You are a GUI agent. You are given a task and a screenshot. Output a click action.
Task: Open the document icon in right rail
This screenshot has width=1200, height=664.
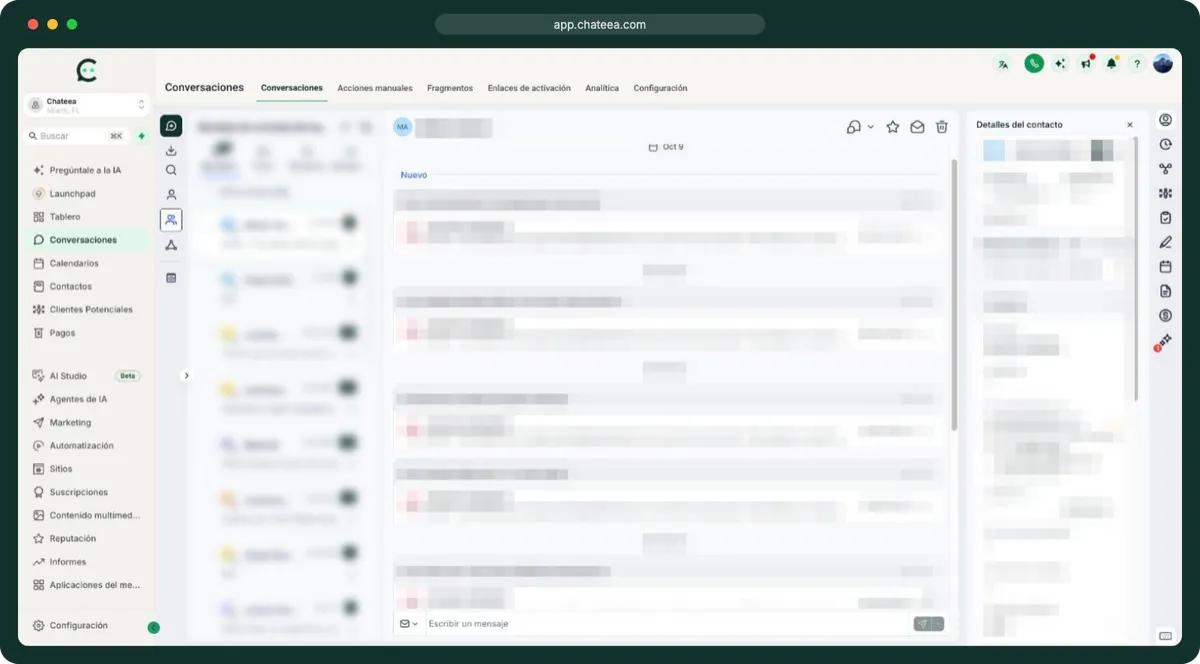pyautogui.click(x=1165, y=291)
